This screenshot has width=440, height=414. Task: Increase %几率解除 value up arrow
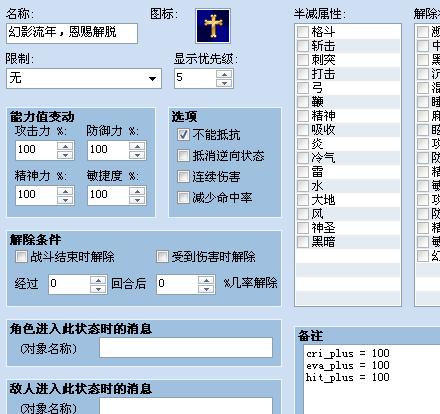click(206, 280)
